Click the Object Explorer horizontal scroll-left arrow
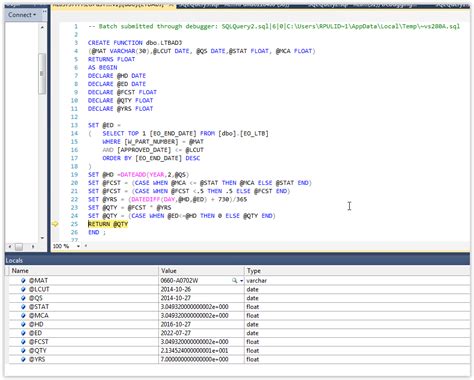The width and height of the screenshot is (474, 380). coord(10,247)
